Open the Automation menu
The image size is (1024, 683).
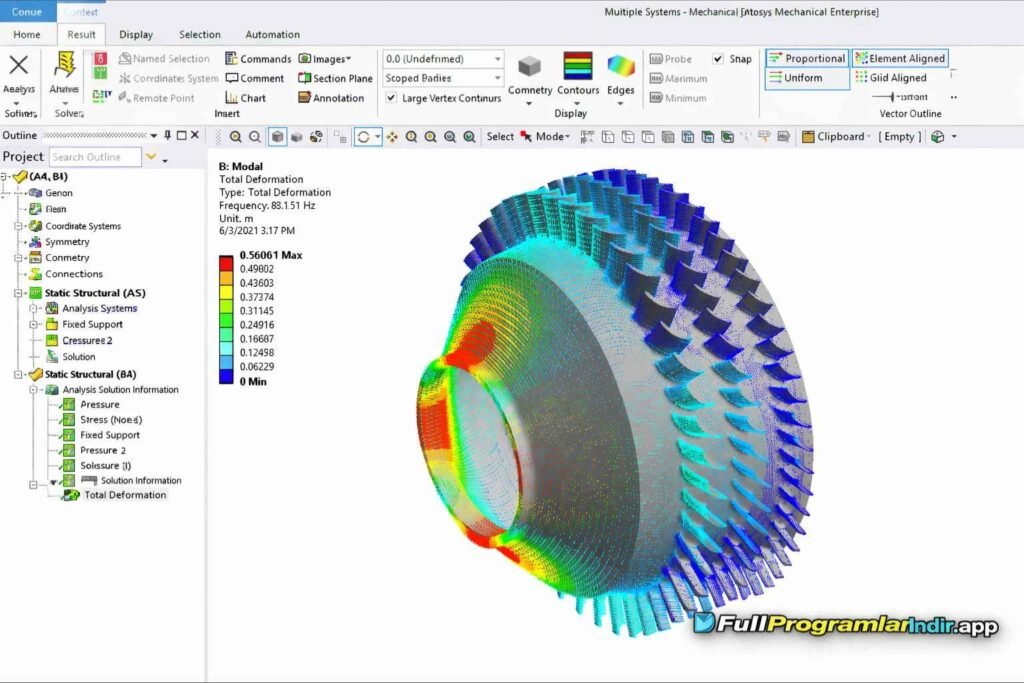[271, 33]
